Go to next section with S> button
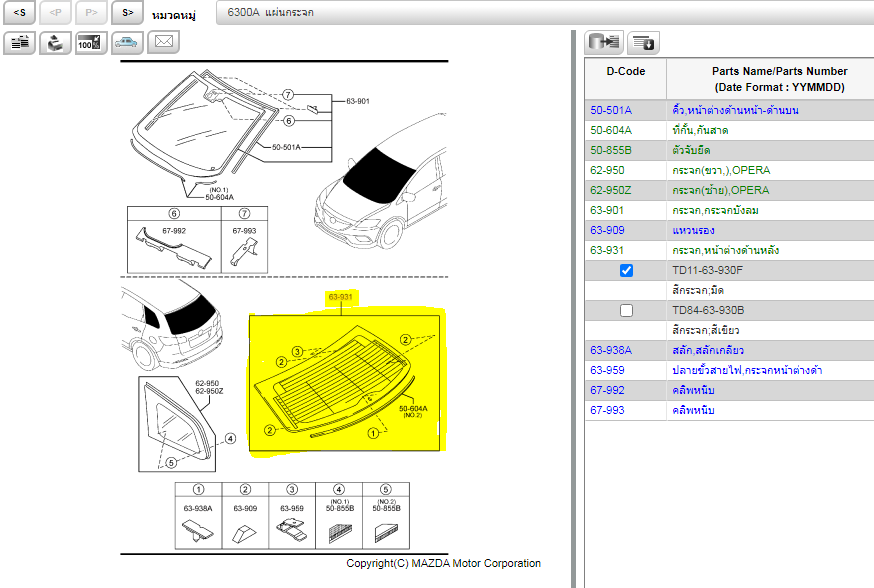 [x=127, y=12]
